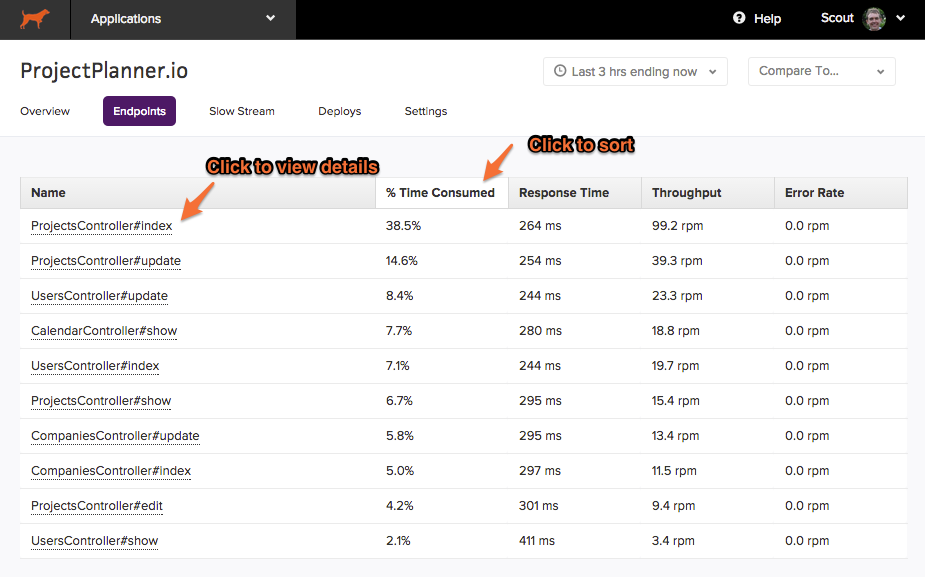Click the 7.7% time consumed value

click(x=399, y=331)
